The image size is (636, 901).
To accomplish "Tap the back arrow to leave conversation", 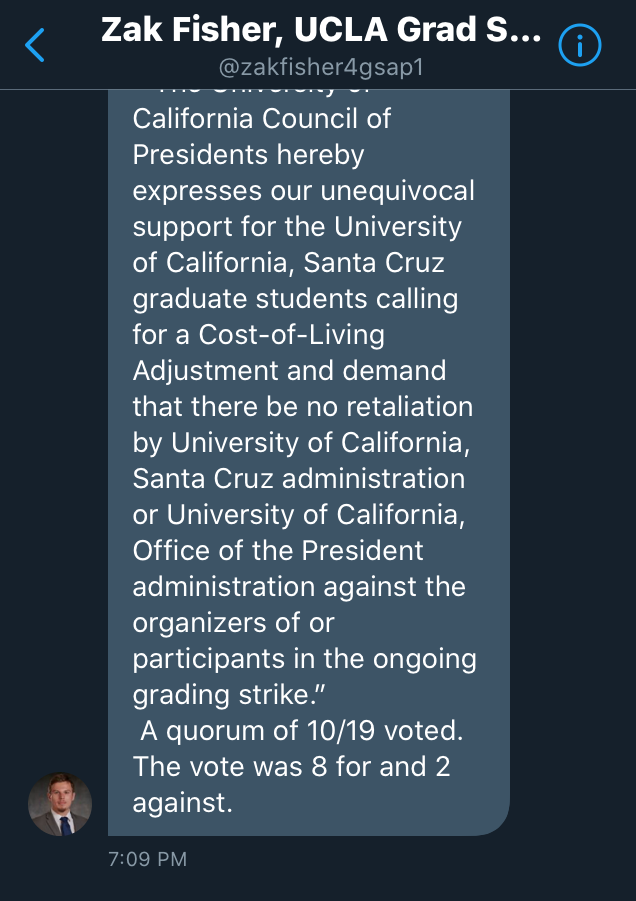I will pos(35,45).
